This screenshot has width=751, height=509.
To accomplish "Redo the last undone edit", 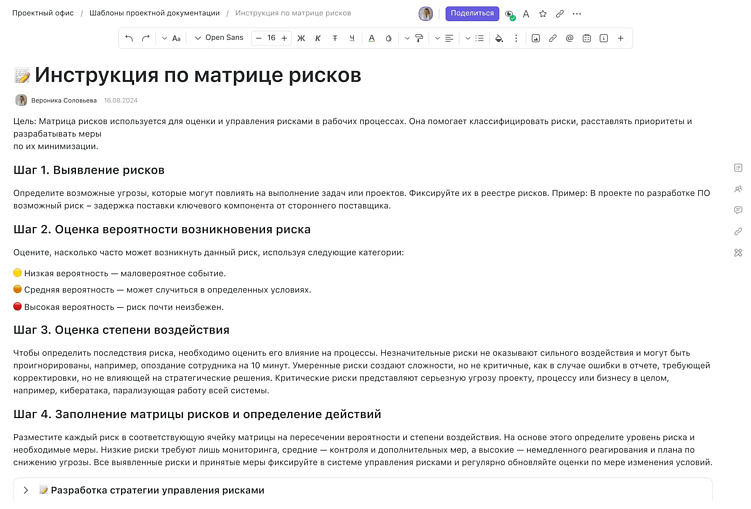I will 146,38.
